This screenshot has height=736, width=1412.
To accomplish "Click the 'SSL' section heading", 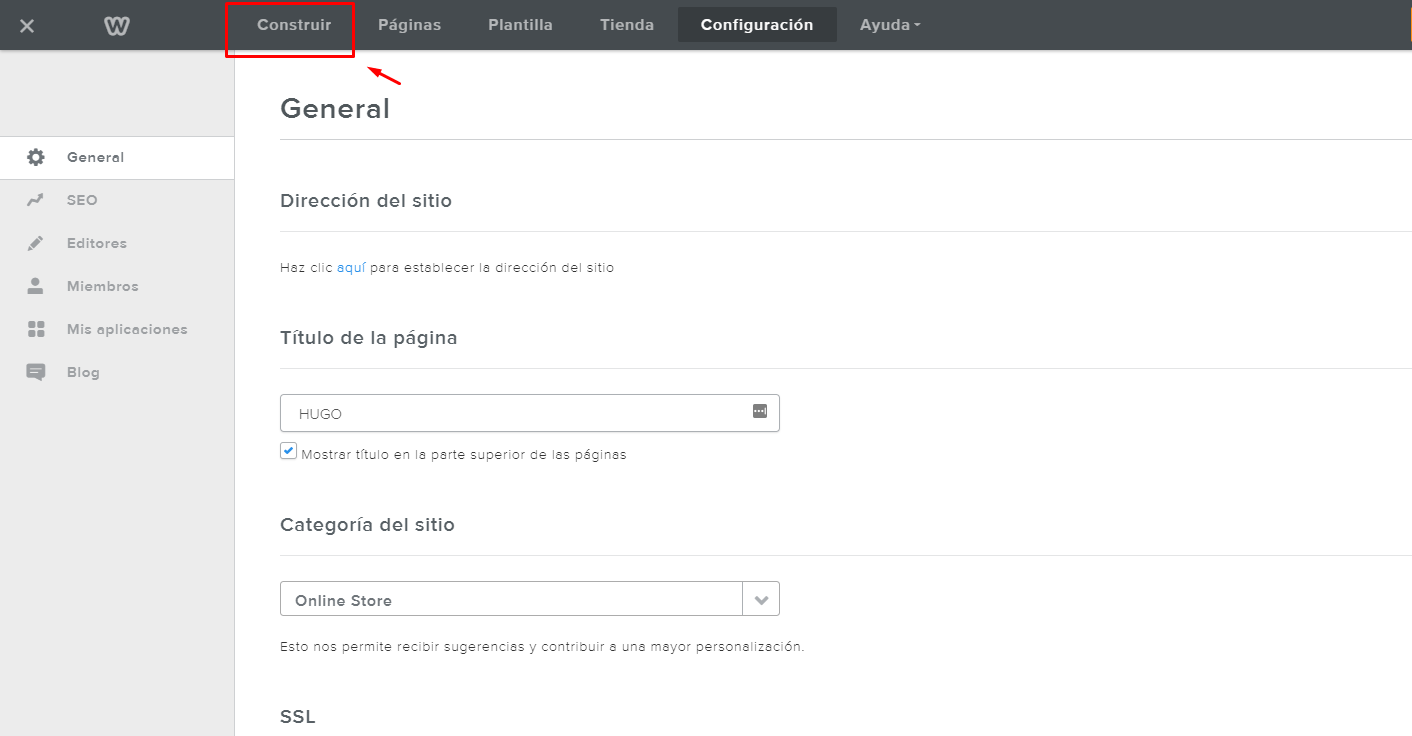I will coord(298,717).
